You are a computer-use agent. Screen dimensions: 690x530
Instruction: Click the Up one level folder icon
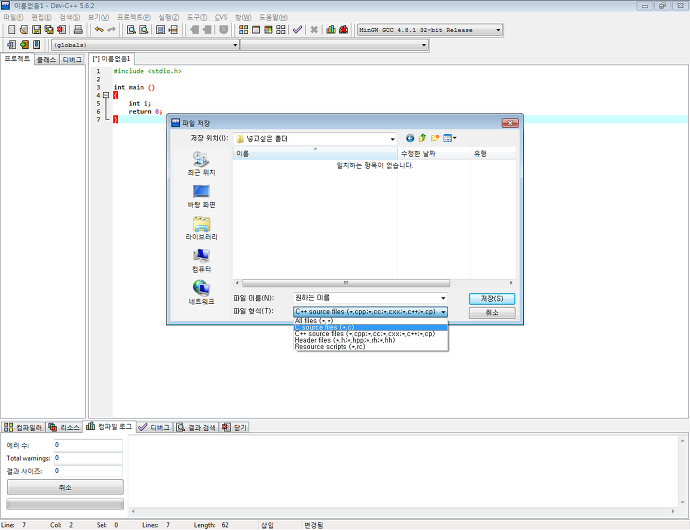tap(422, 138)
